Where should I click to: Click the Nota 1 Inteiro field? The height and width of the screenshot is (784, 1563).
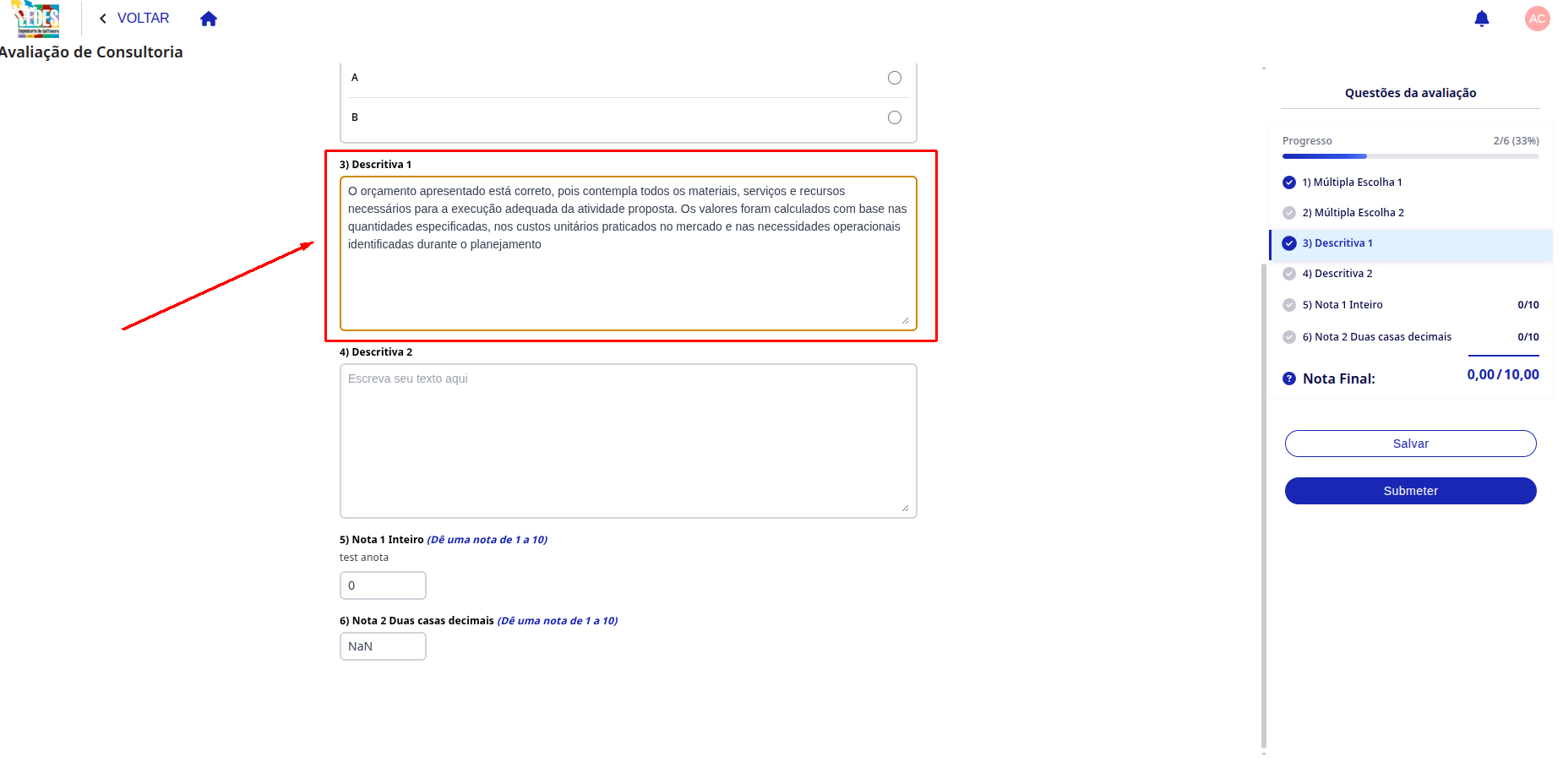(383, 585)
